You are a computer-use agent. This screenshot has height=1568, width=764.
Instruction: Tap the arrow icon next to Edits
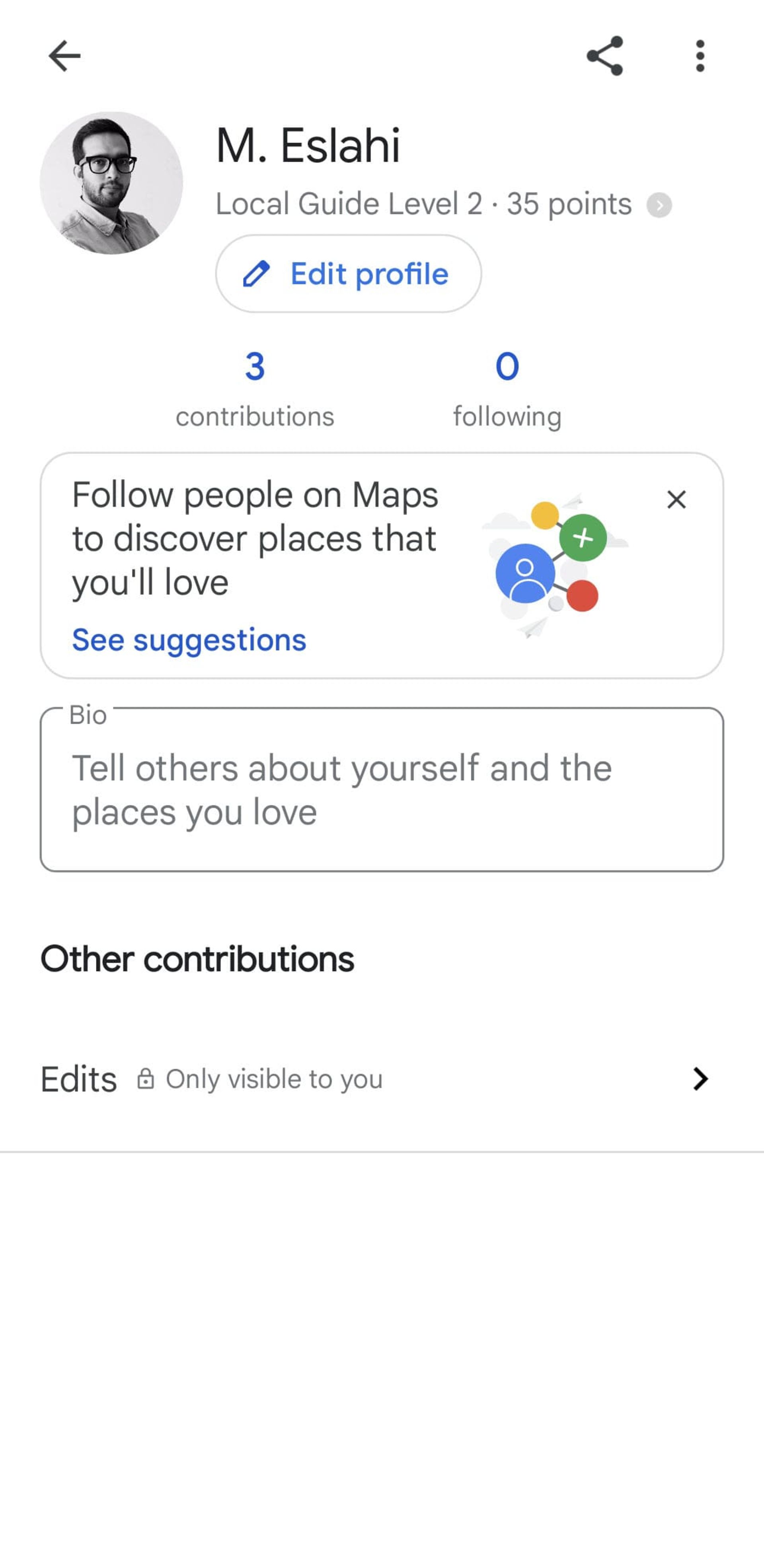click(x=700, y=1079)
